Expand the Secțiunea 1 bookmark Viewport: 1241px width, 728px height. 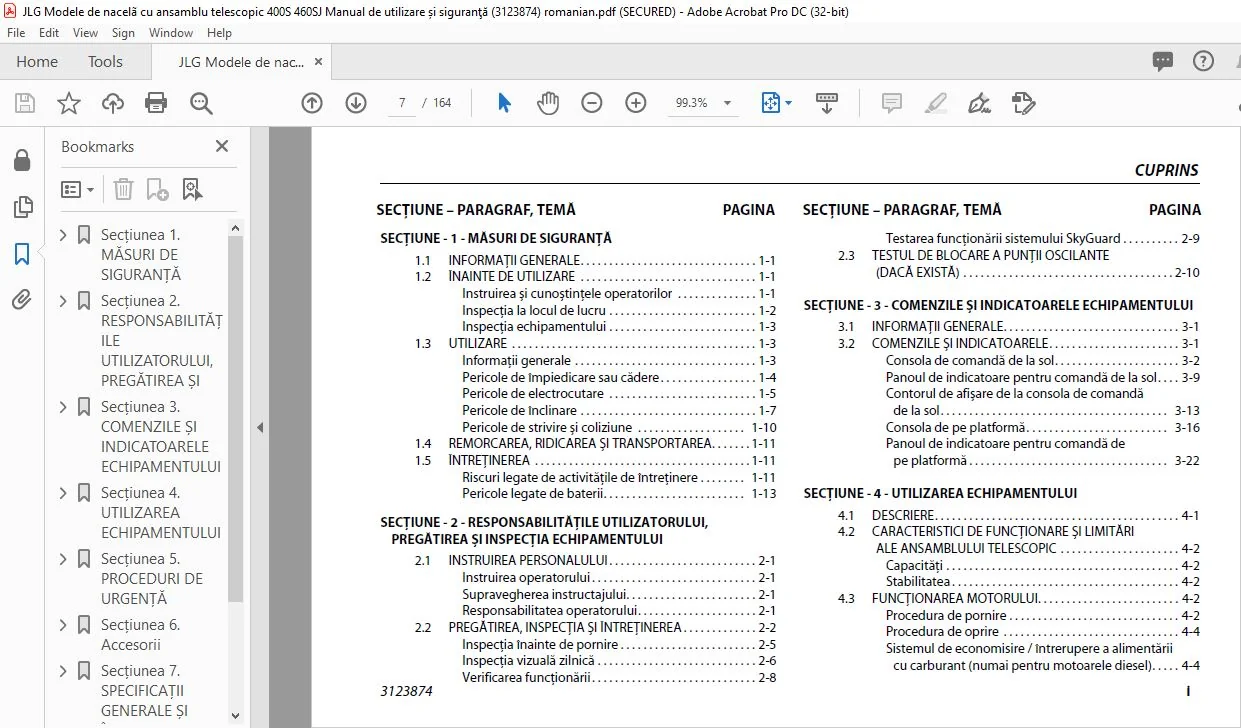64,235
